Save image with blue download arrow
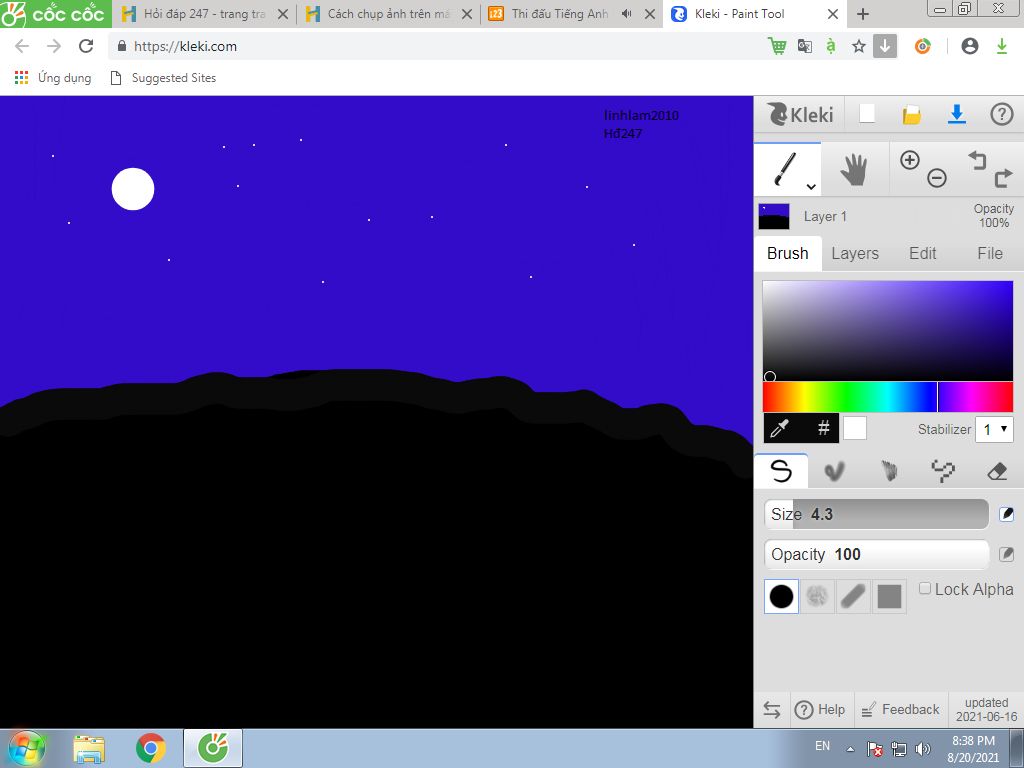The image size is (1024, 768). tap(957, 114)
